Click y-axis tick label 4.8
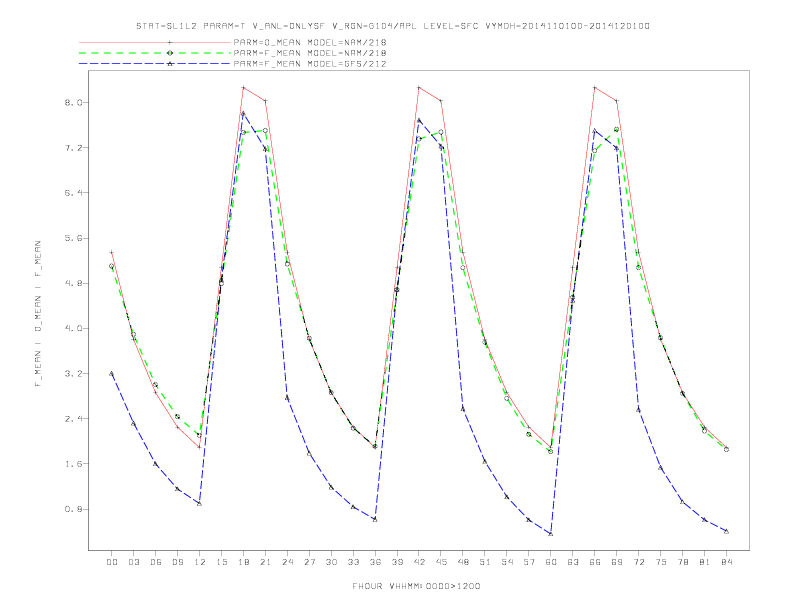 (x=73, y=283)
